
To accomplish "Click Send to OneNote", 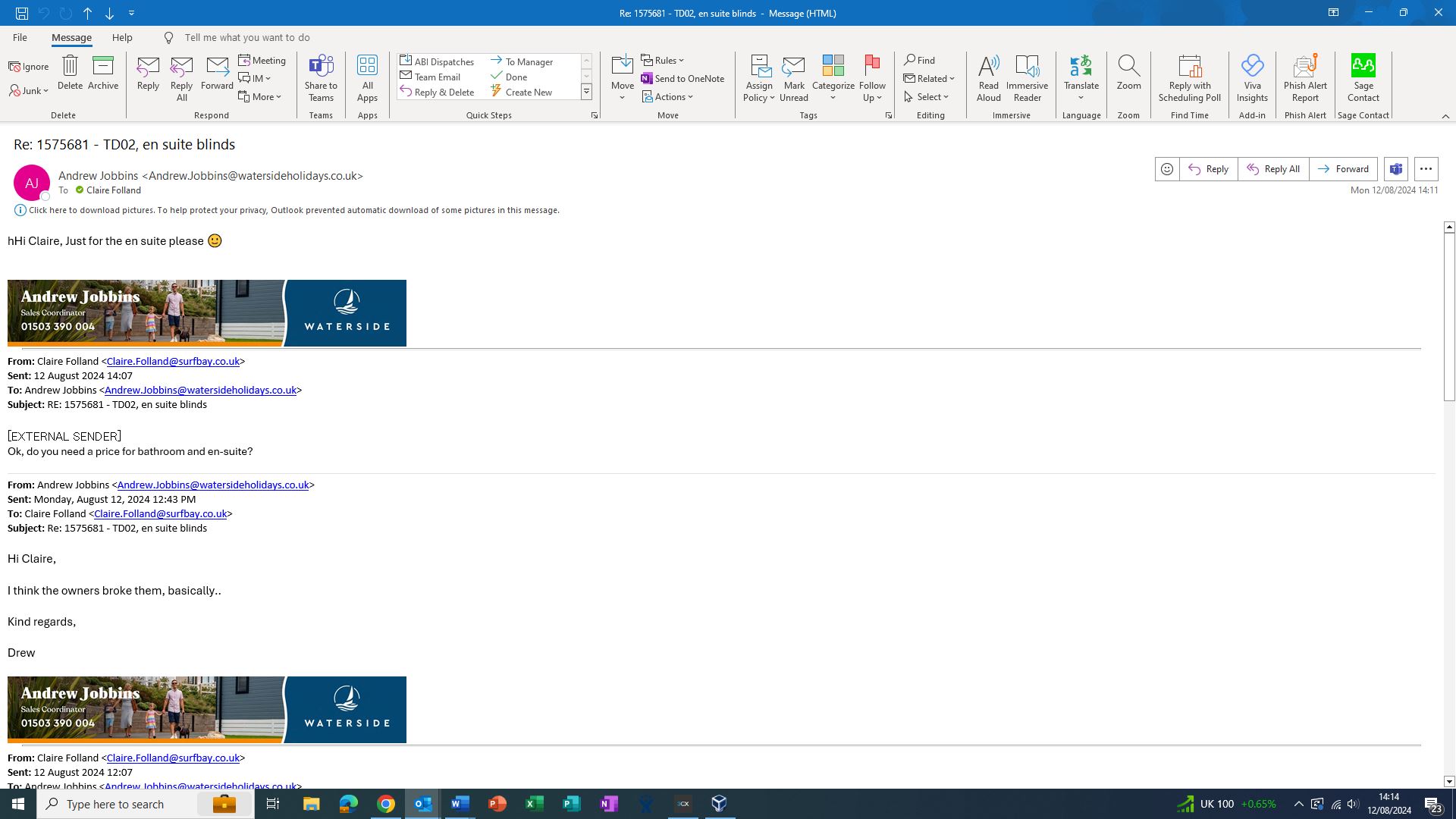I will [682, 79].
